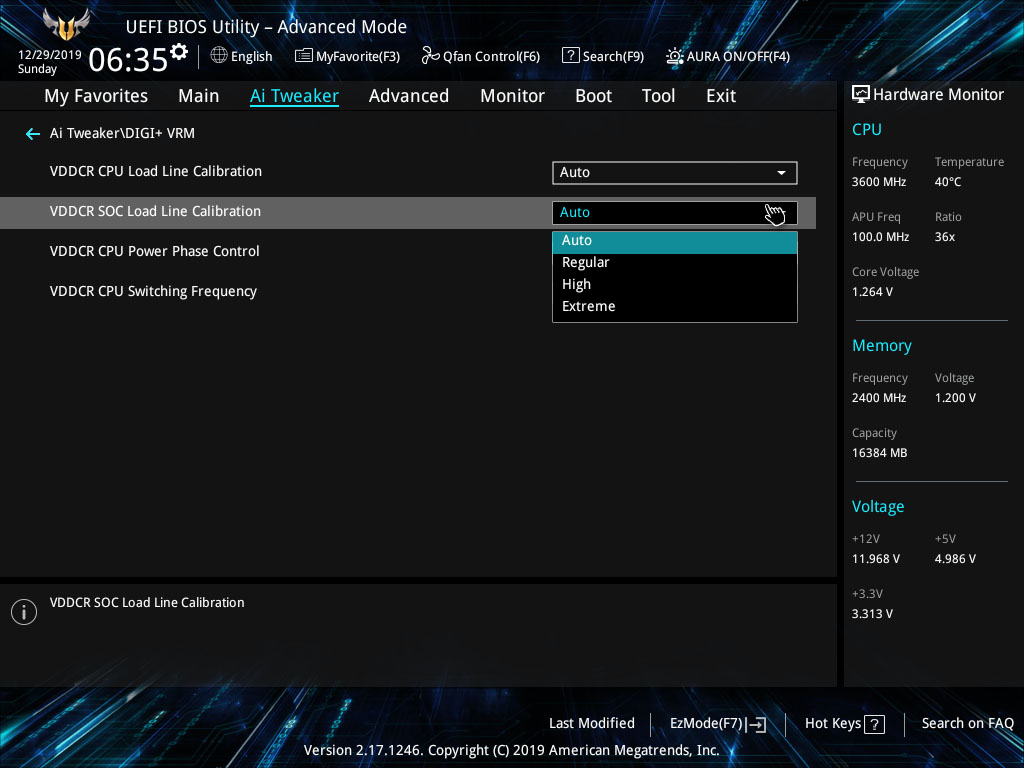Click +12V value 11.968 V
Screen dimensions: 1024x768
876,559
